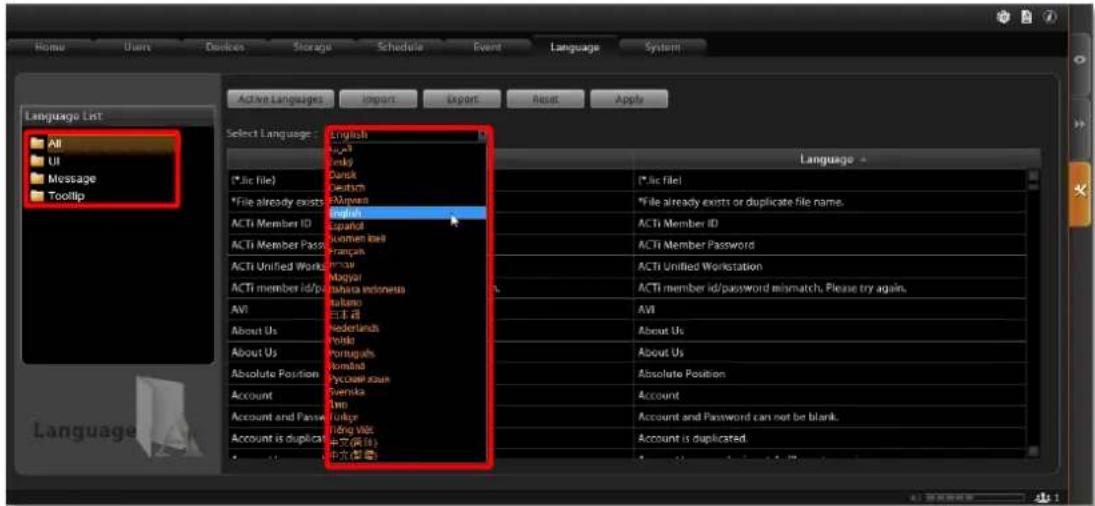1095x506 pixels.
Task: Click the UI folder icon in Language List
Action: tap(36, 161)
